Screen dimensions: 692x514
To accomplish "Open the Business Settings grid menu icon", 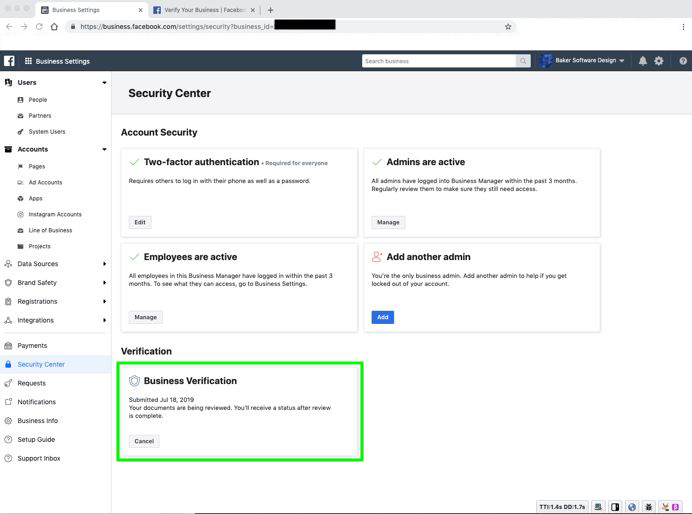I will click(28, 61).
